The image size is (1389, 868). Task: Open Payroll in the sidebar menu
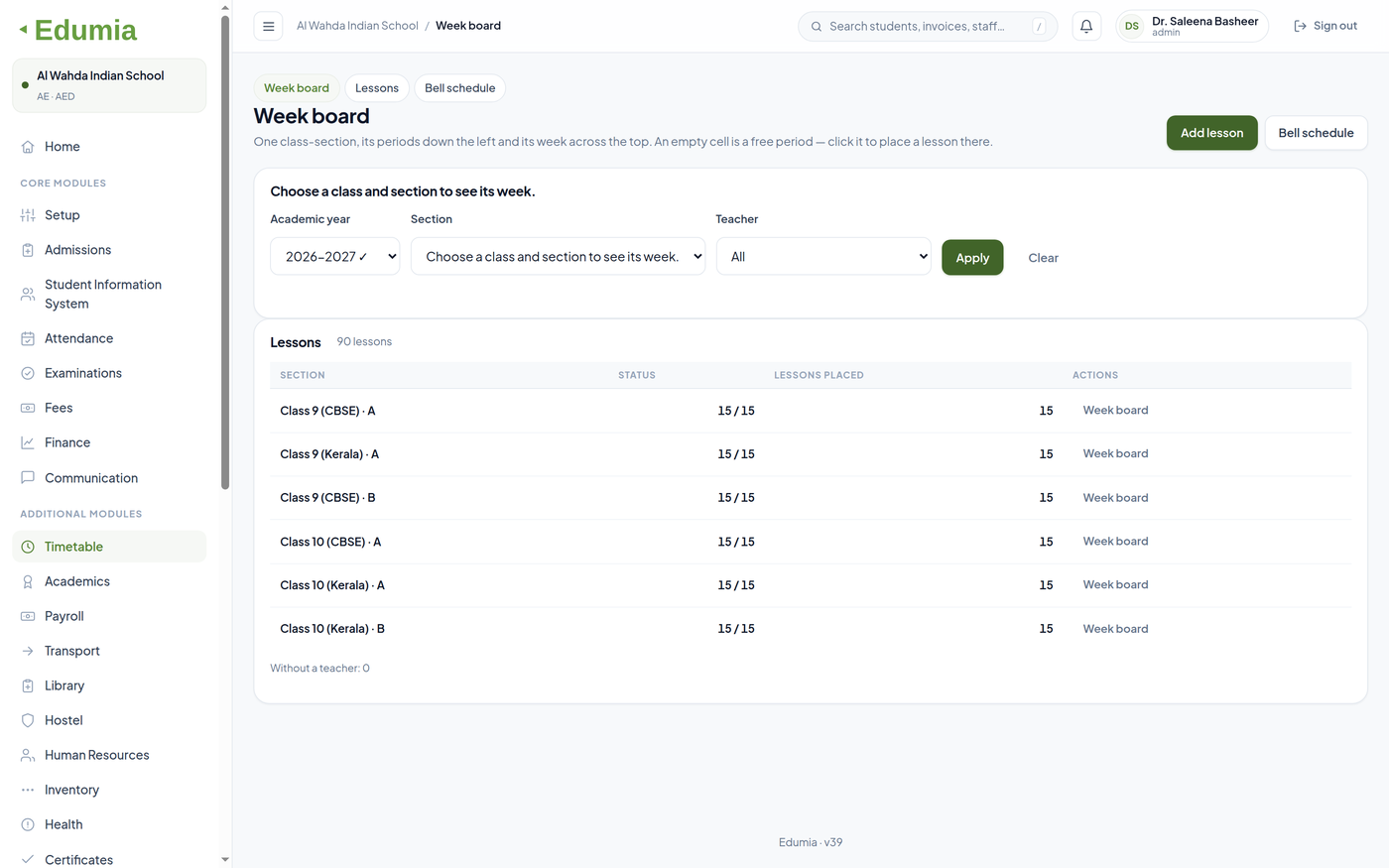pyautogui.click(x=109, y=616)
